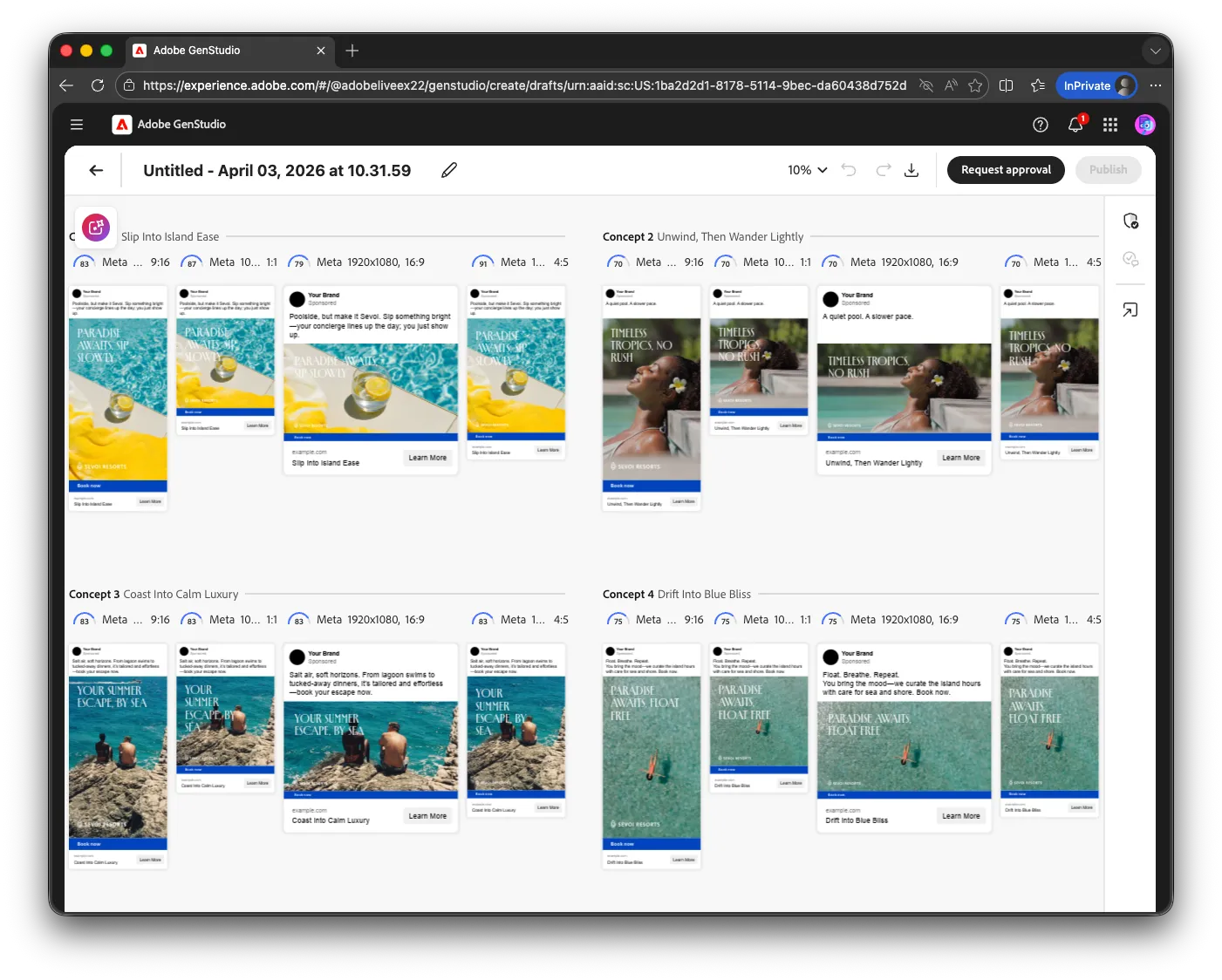Open the expand panel icon in right sidebar
1222x980 pixels.
pyautogui.click(x=1130, y=310)
